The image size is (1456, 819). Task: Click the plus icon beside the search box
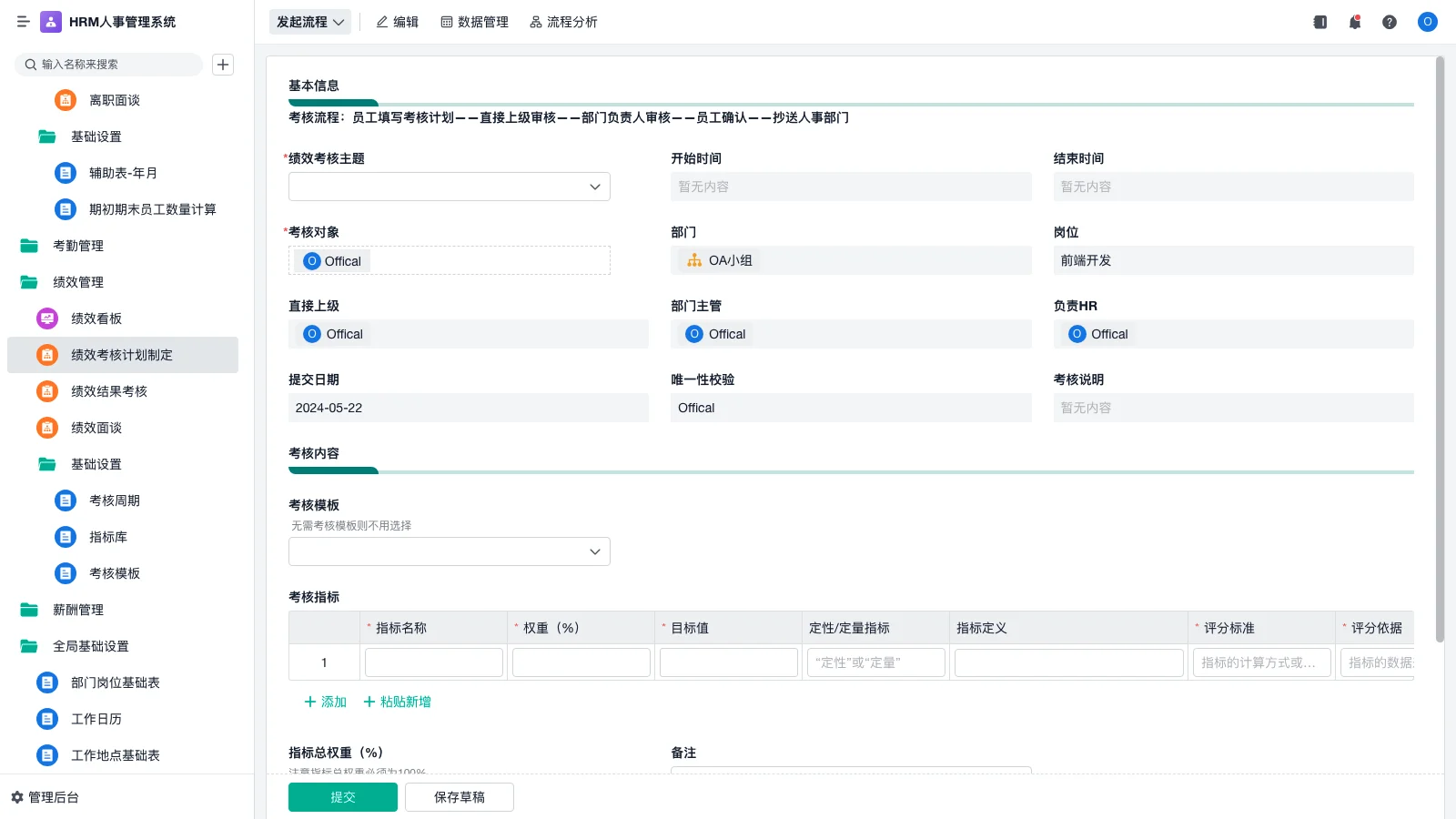pyautogui.click(x=223, y=64)
